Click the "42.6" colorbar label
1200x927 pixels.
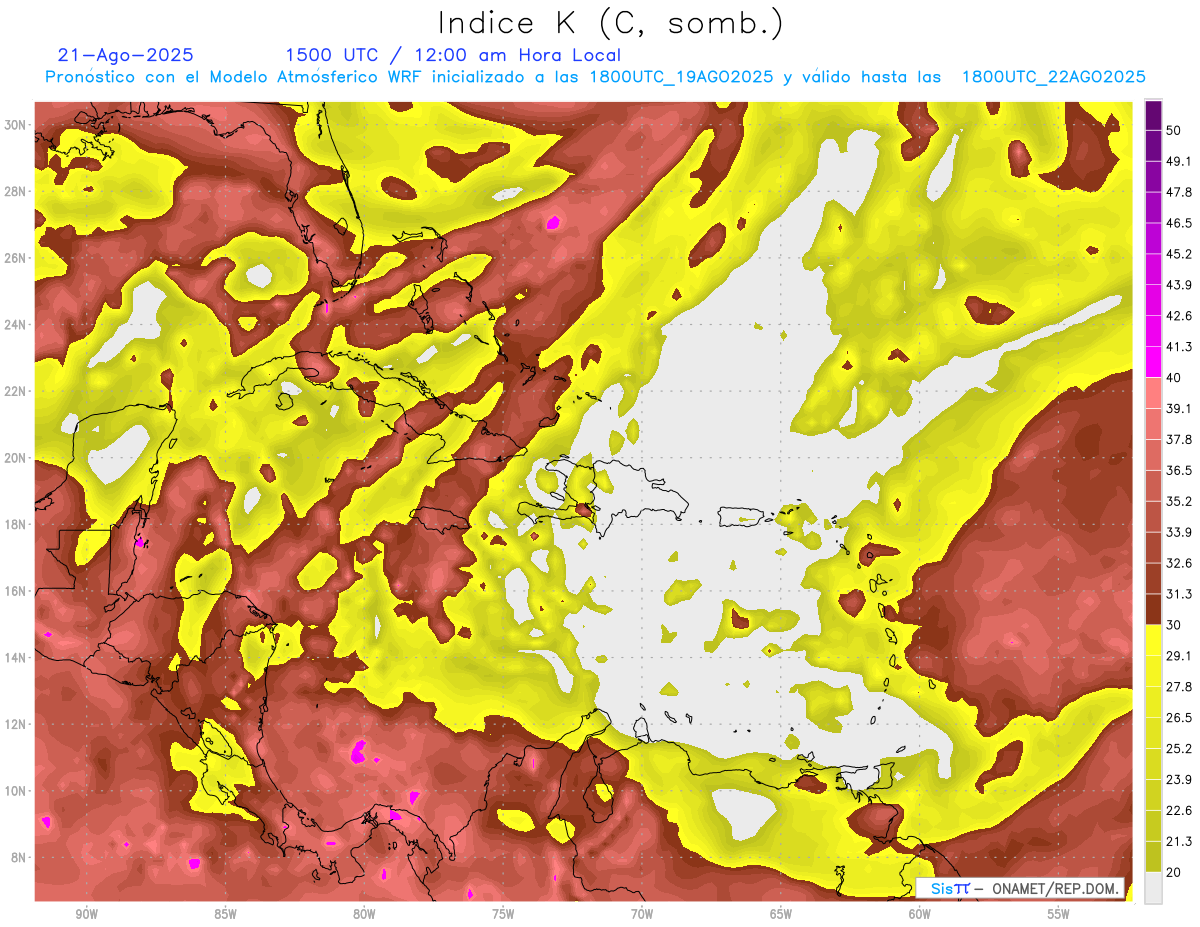[1179, 317]
